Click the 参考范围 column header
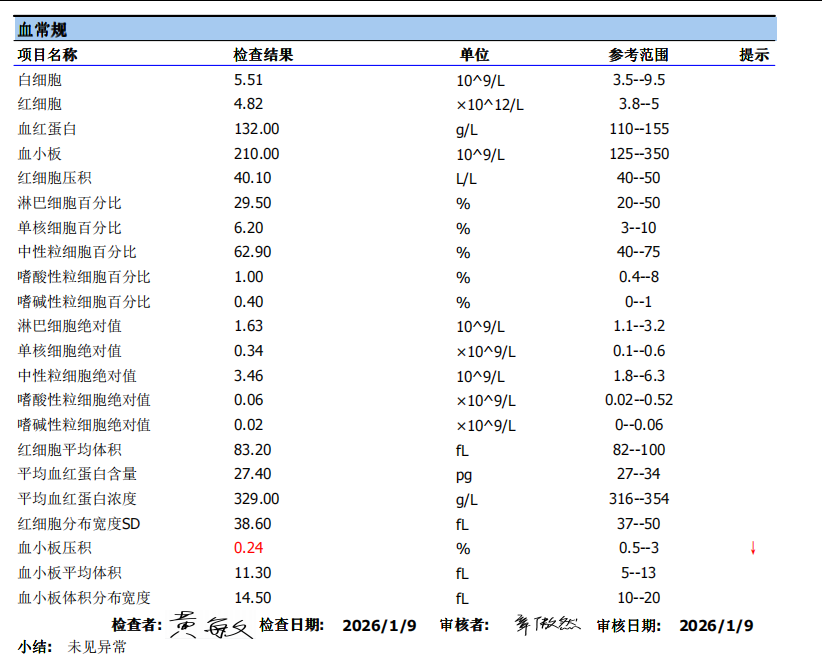Screen dimensions: 822x669 coord(638,55)
